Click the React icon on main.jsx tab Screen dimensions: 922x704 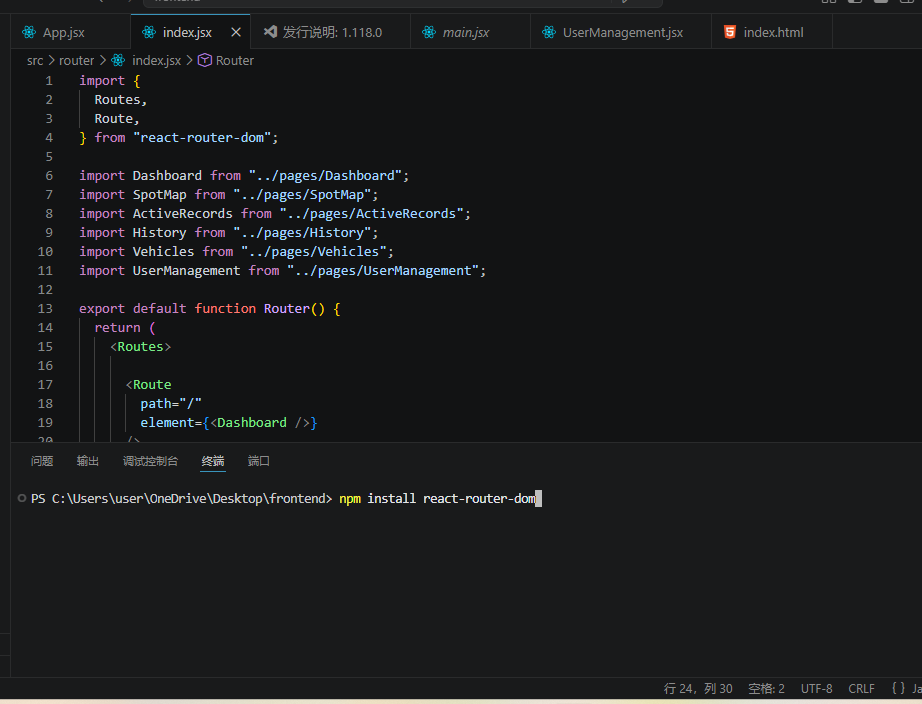tap(428, 33)
